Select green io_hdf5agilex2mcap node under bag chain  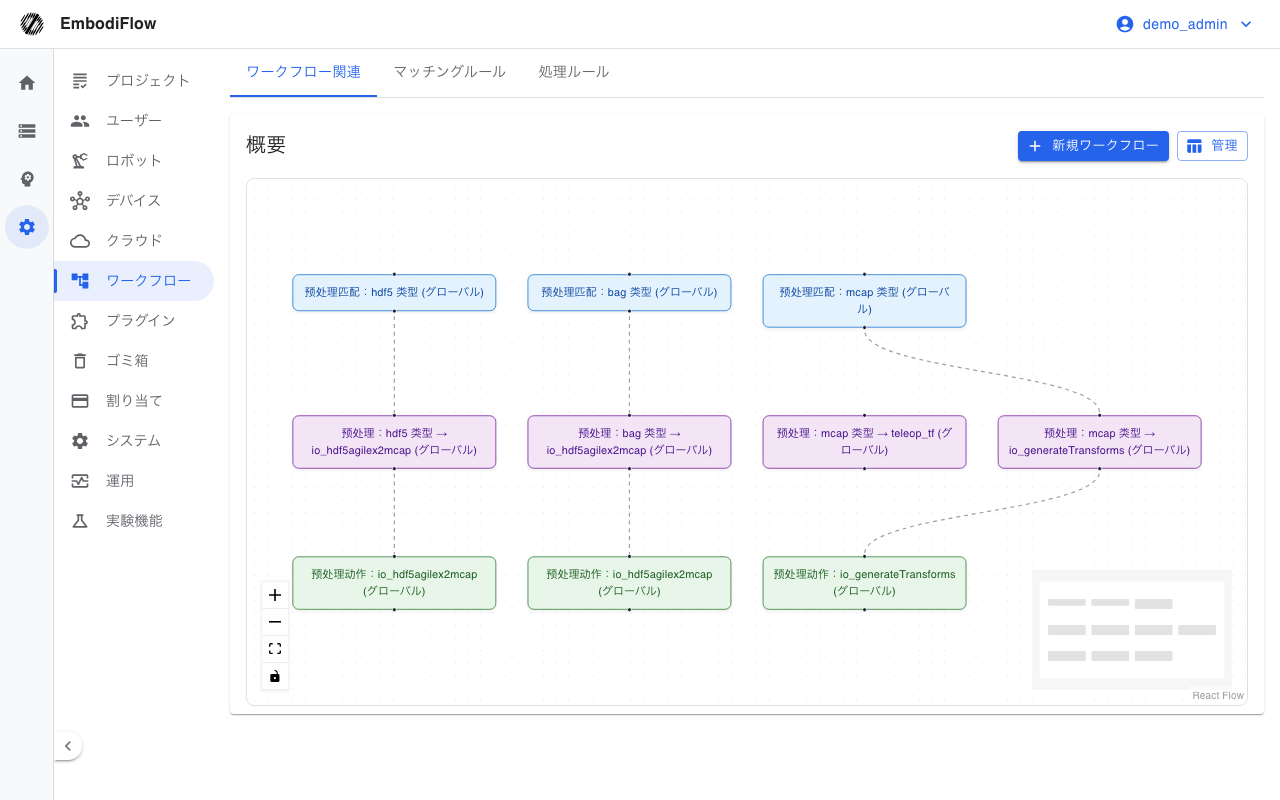(629, 583)
